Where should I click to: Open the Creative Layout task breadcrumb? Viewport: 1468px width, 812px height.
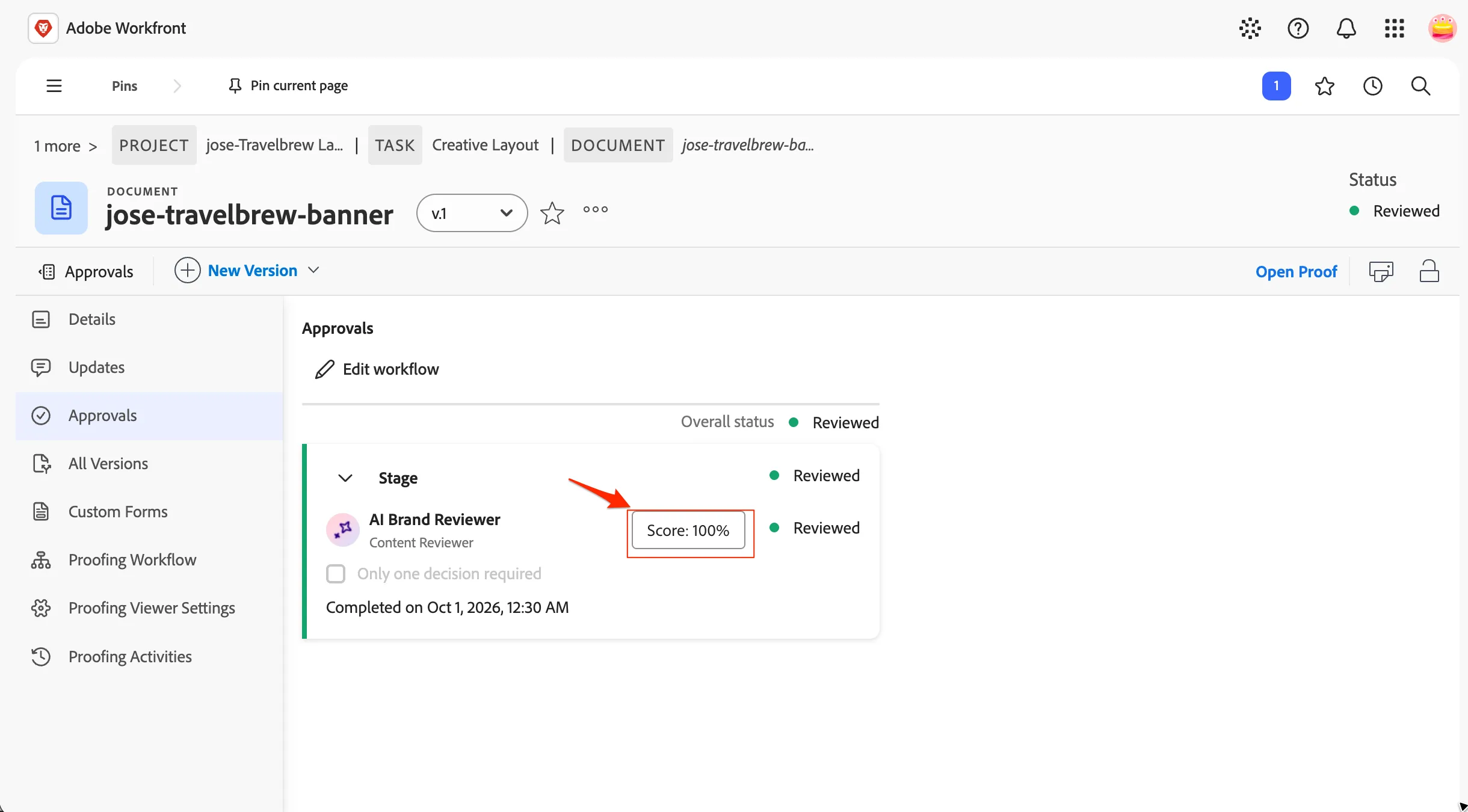486,145
